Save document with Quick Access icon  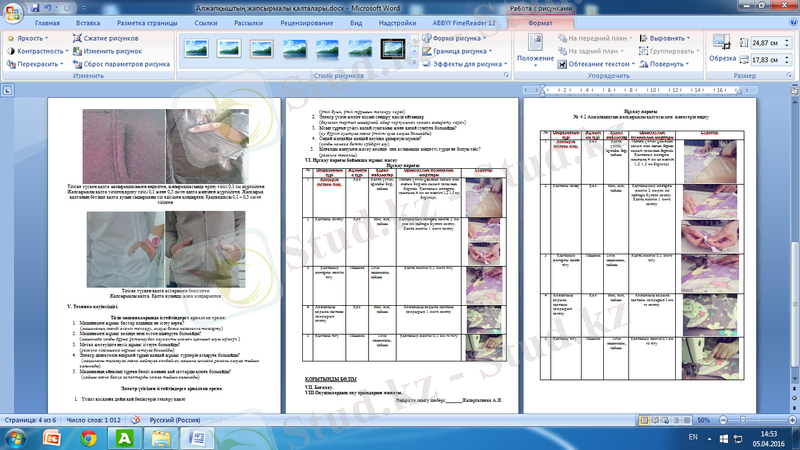(x=37, y=6)
